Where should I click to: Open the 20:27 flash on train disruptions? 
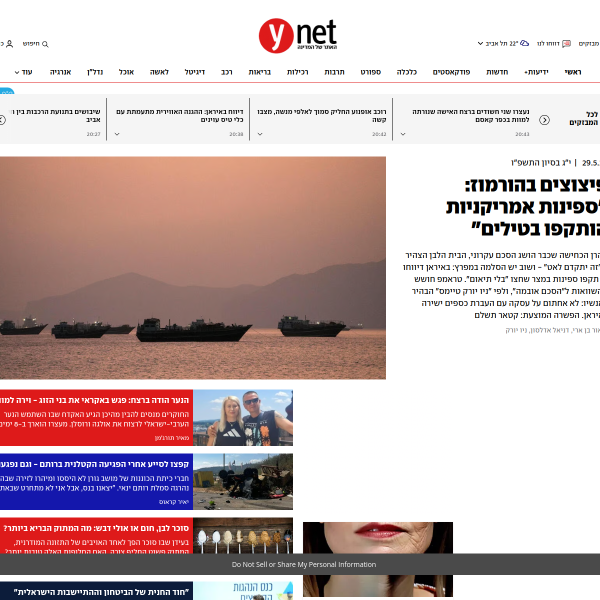(55, 116)
